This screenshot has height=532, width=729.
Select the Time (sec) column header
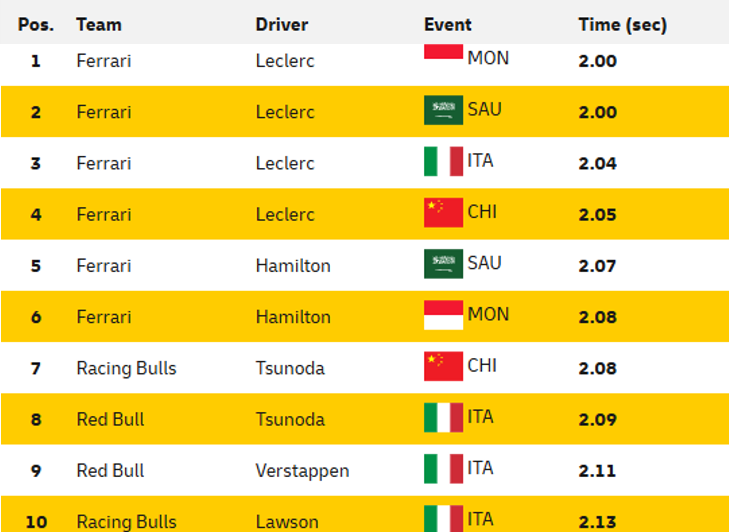click(623, 25)
